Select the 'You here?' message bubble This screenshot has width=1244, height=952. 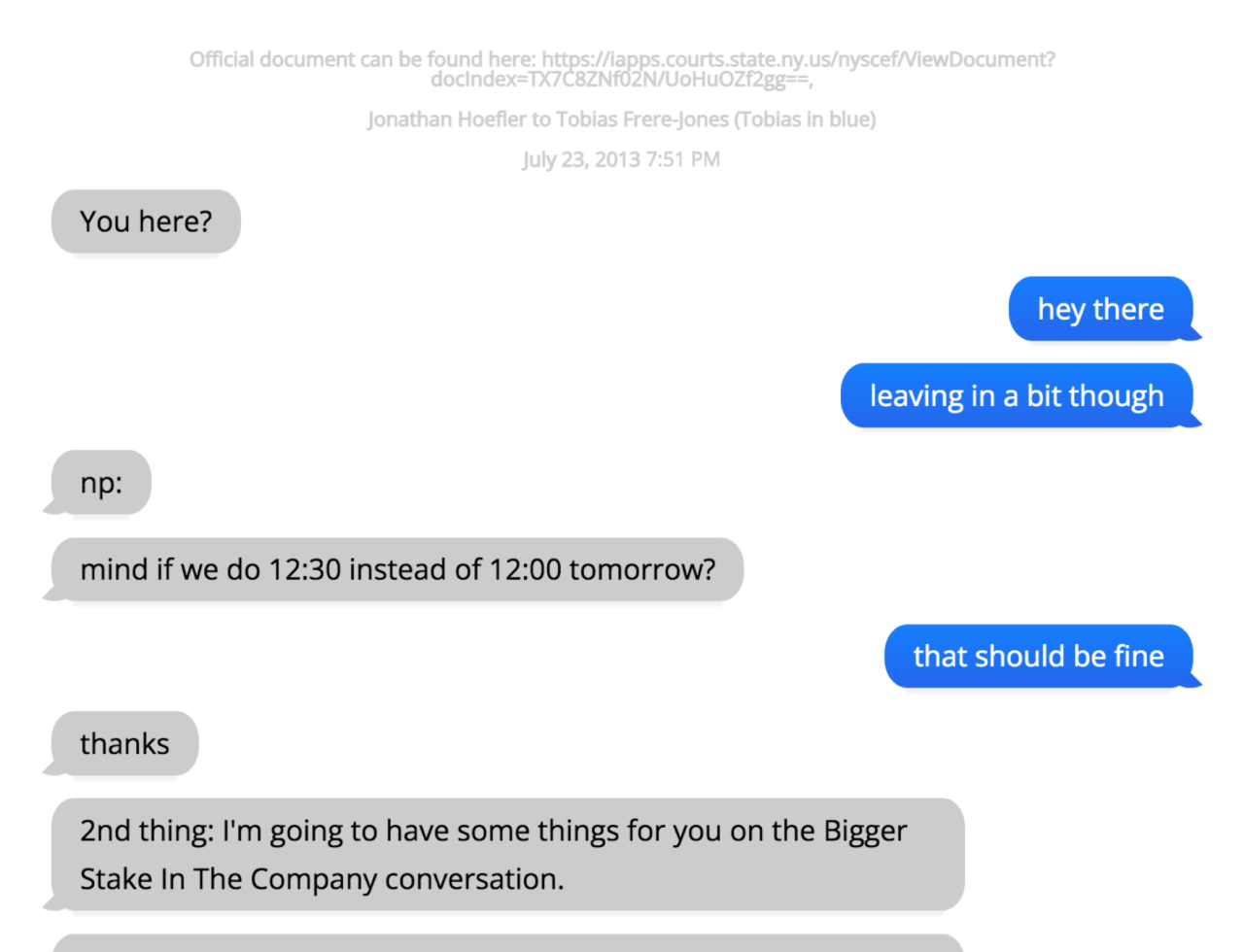tap(146, 221)
